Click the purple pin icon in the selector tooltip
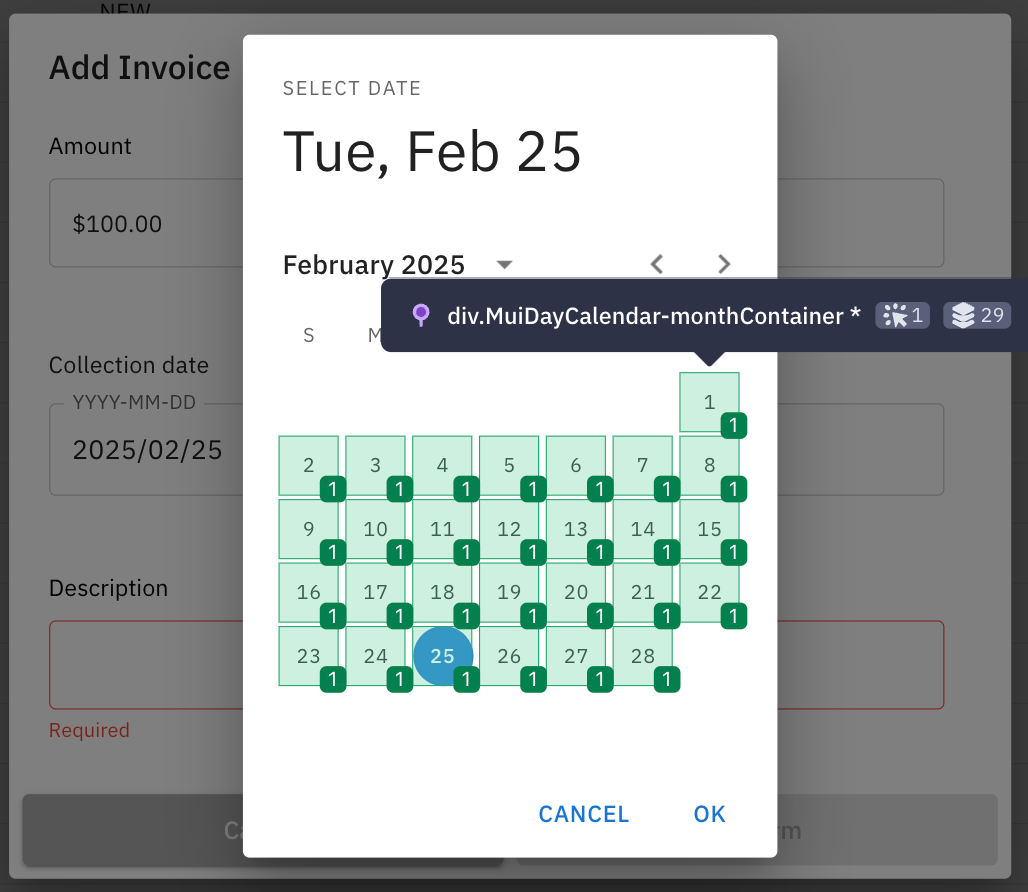 420,315
